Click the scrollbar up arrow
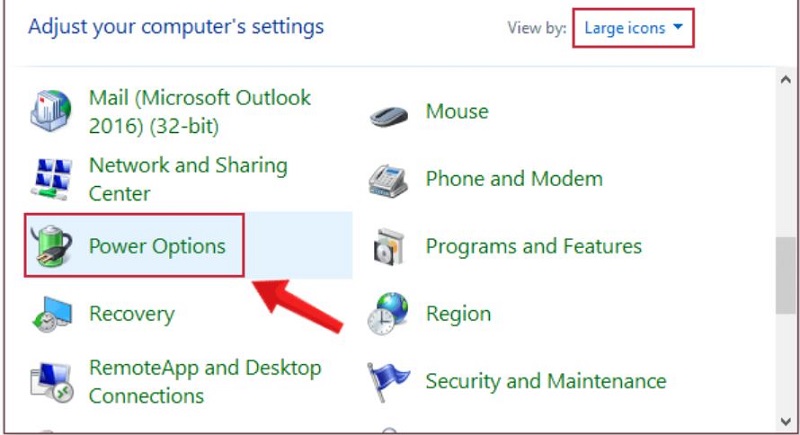 786,80
